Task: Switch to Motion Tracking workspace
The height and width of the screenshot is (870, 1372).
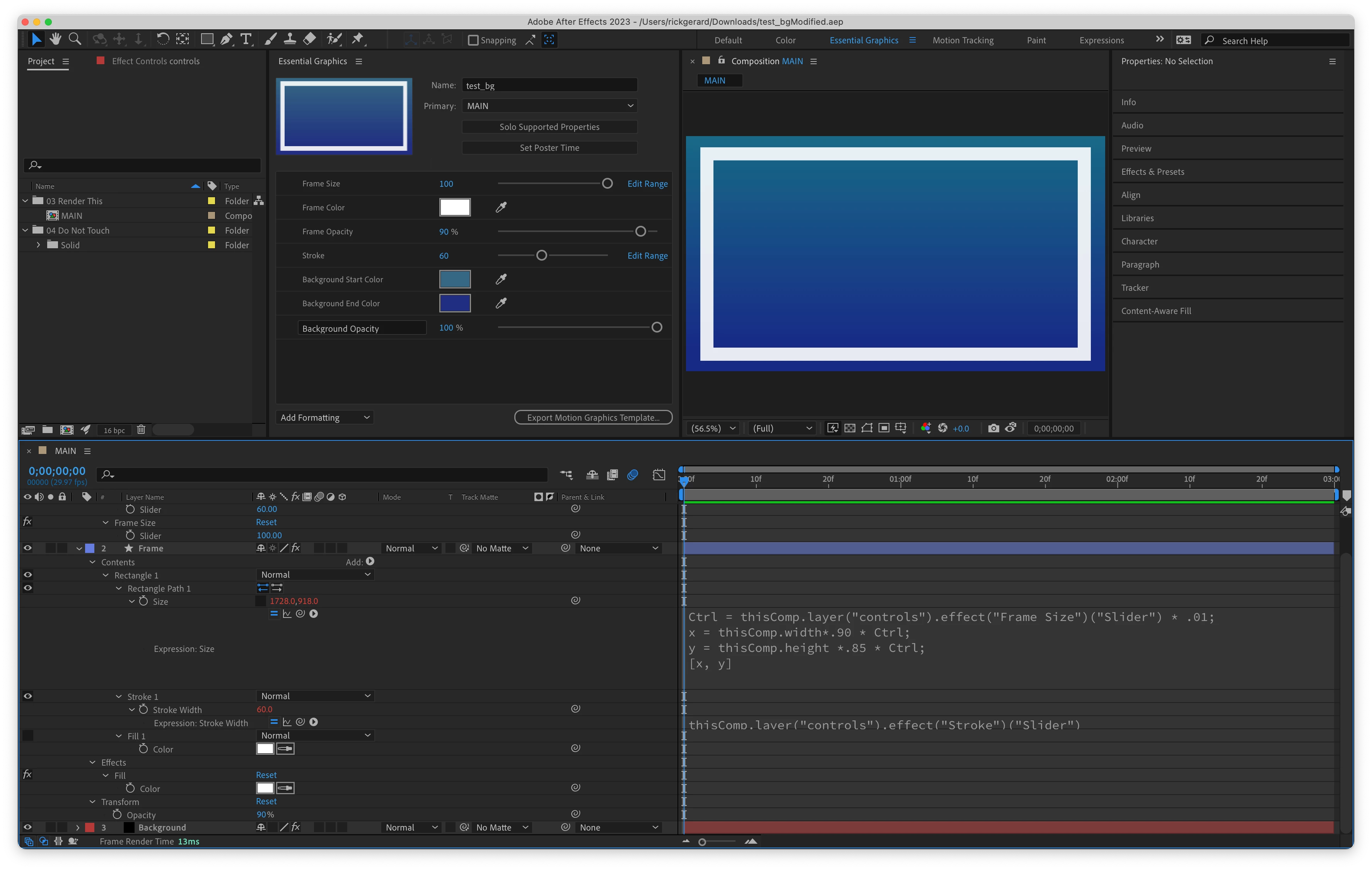Action: click(962, 41)
